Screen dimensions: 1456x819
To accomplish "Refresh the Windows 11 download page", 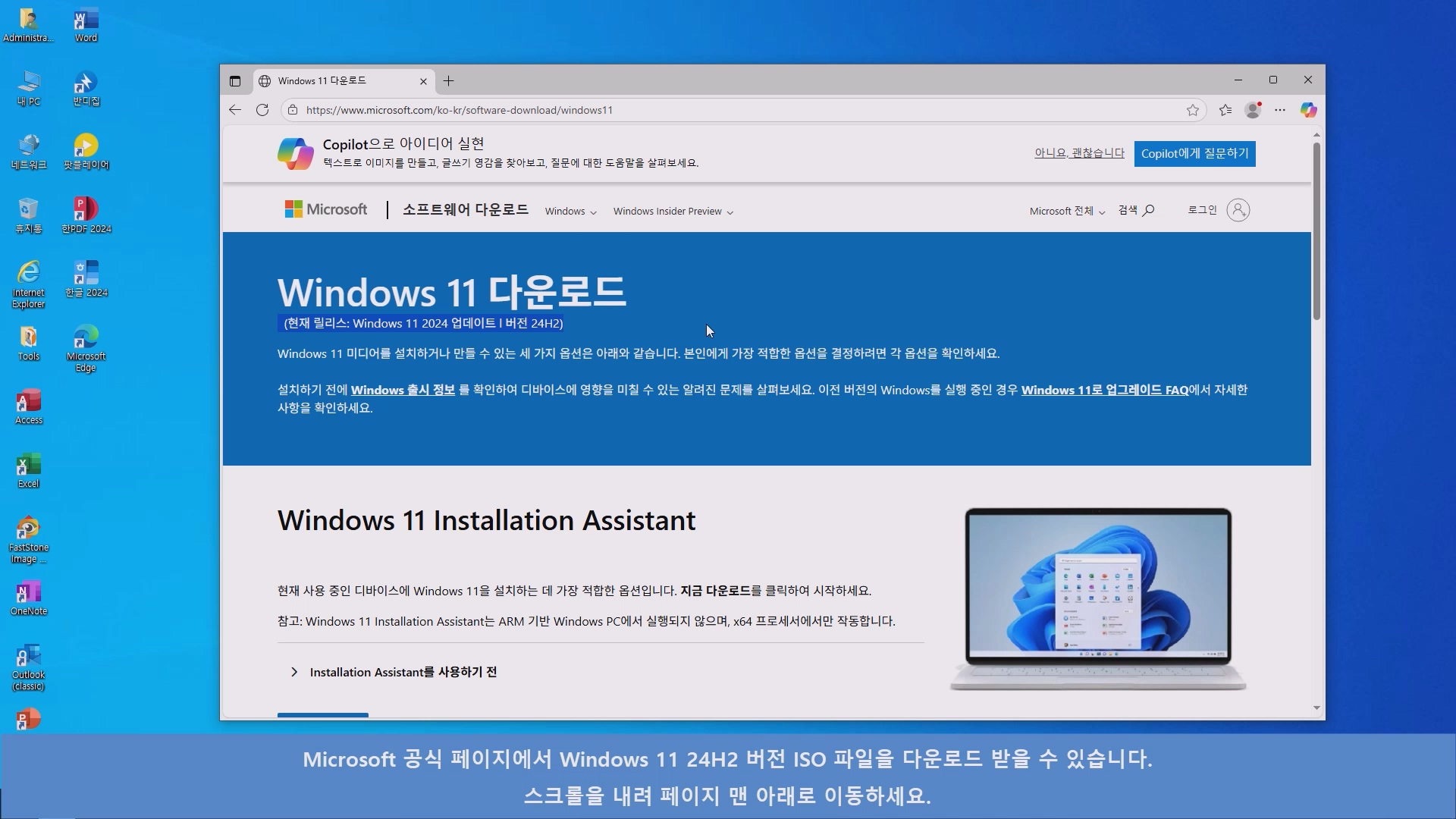I will coord(262,110).
